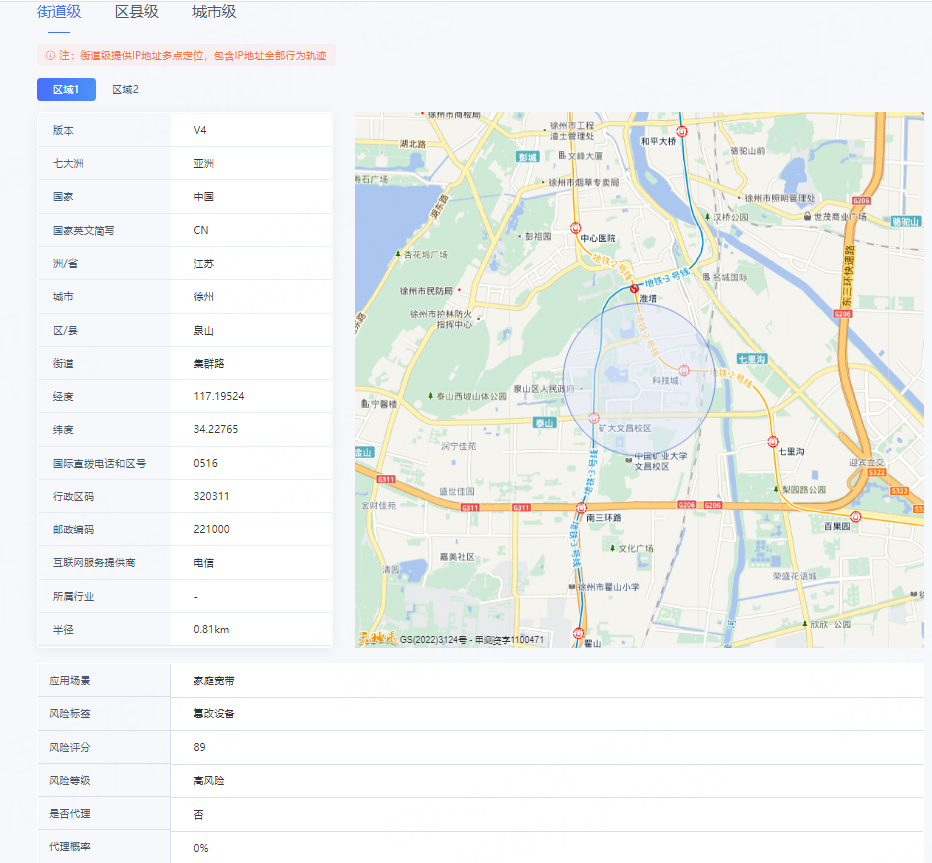Click the 七里沟 metro station icon

tap(773, 442)
